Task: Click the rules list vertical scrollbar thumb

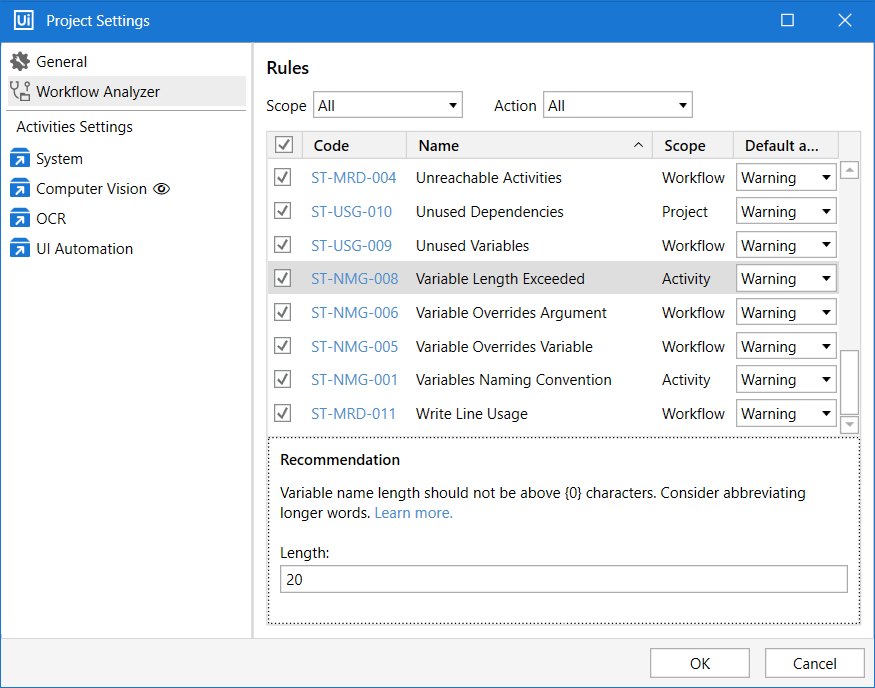Action: pyautogui.click(x=849, y=382)
